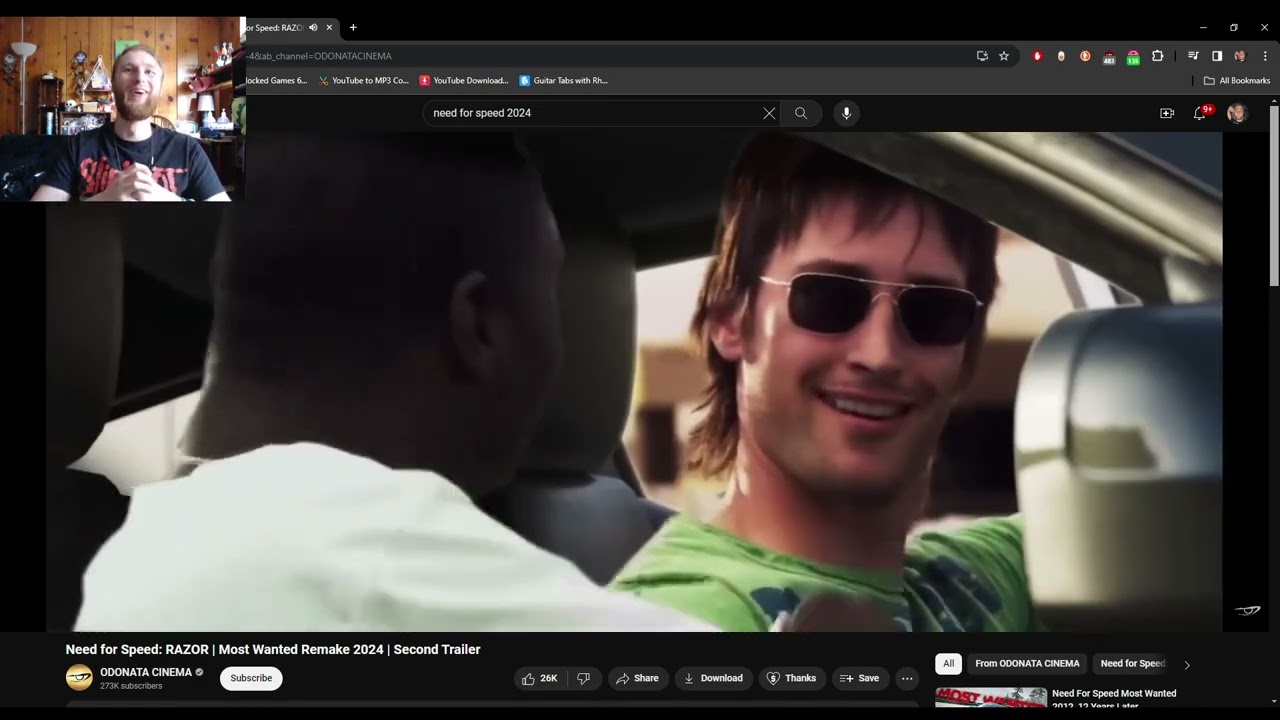This screenshot has width=1280, height=720.
Task: Restore down the browser window
Action: (x=1234, y=28)
